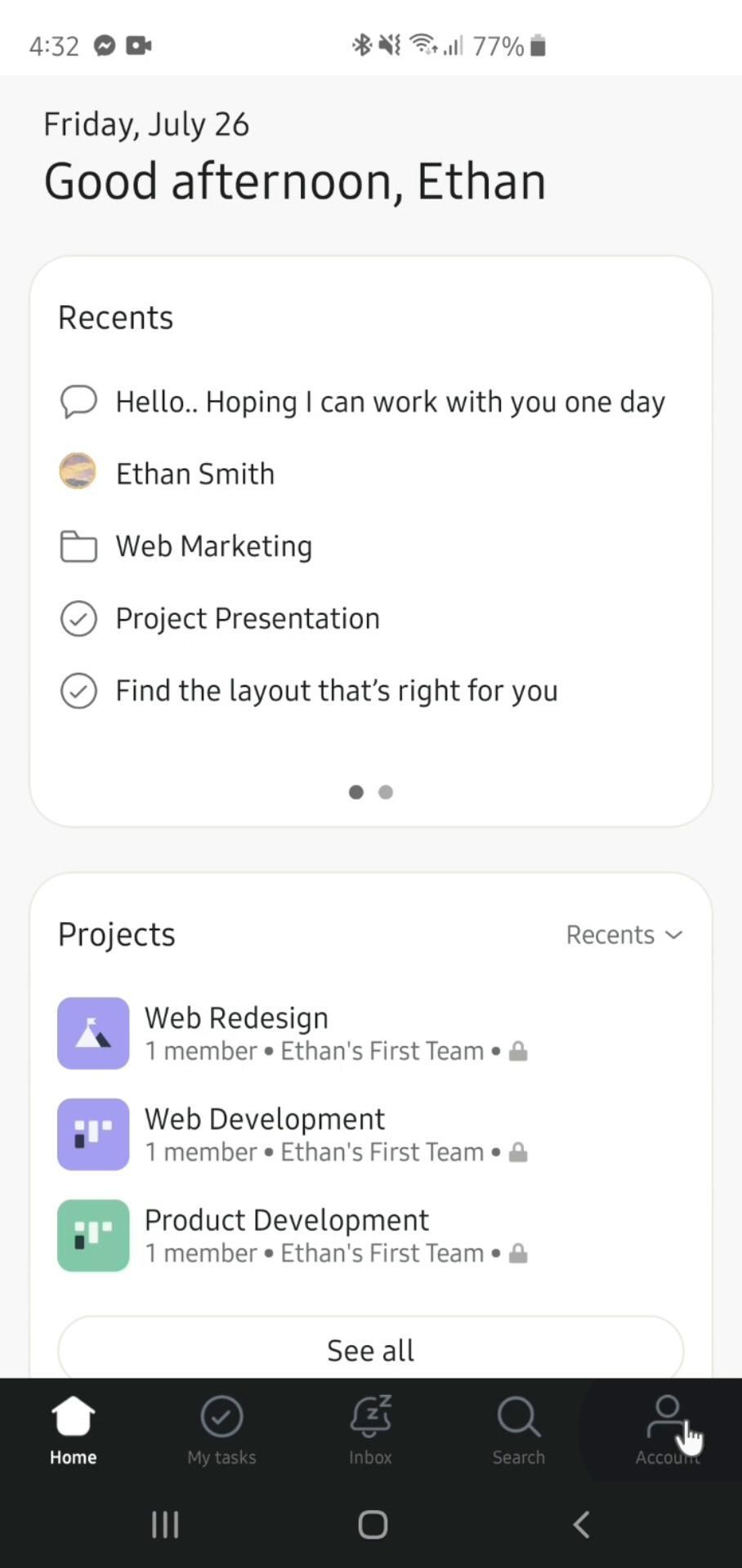Image resolution: width=742 pixels, height=1568 pixels.
Task: Tap the Web Marketing folder icon
Action: pos(78,546)
